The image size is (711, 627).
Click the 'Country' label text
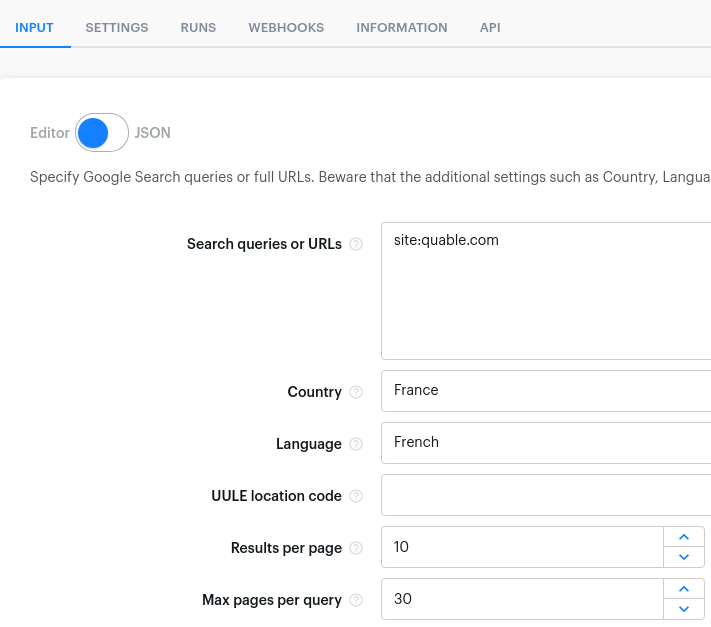pos(315,392)
